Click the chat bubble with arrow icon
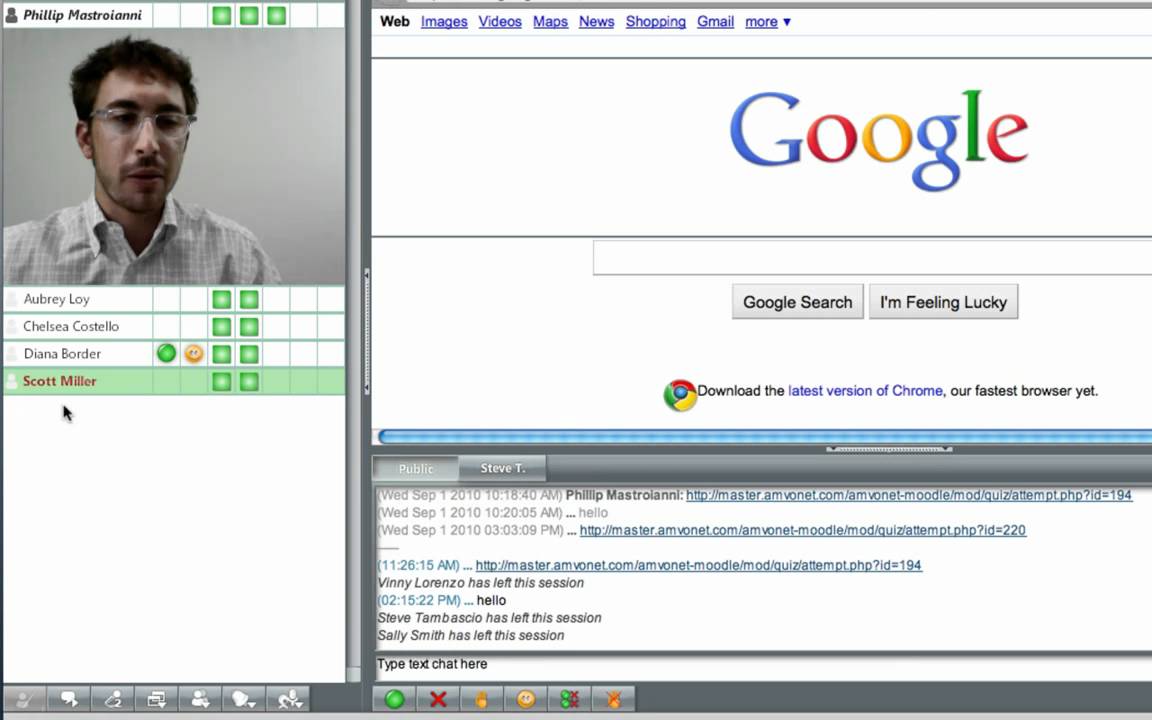 pyautogui.click(x=69, y=699)
